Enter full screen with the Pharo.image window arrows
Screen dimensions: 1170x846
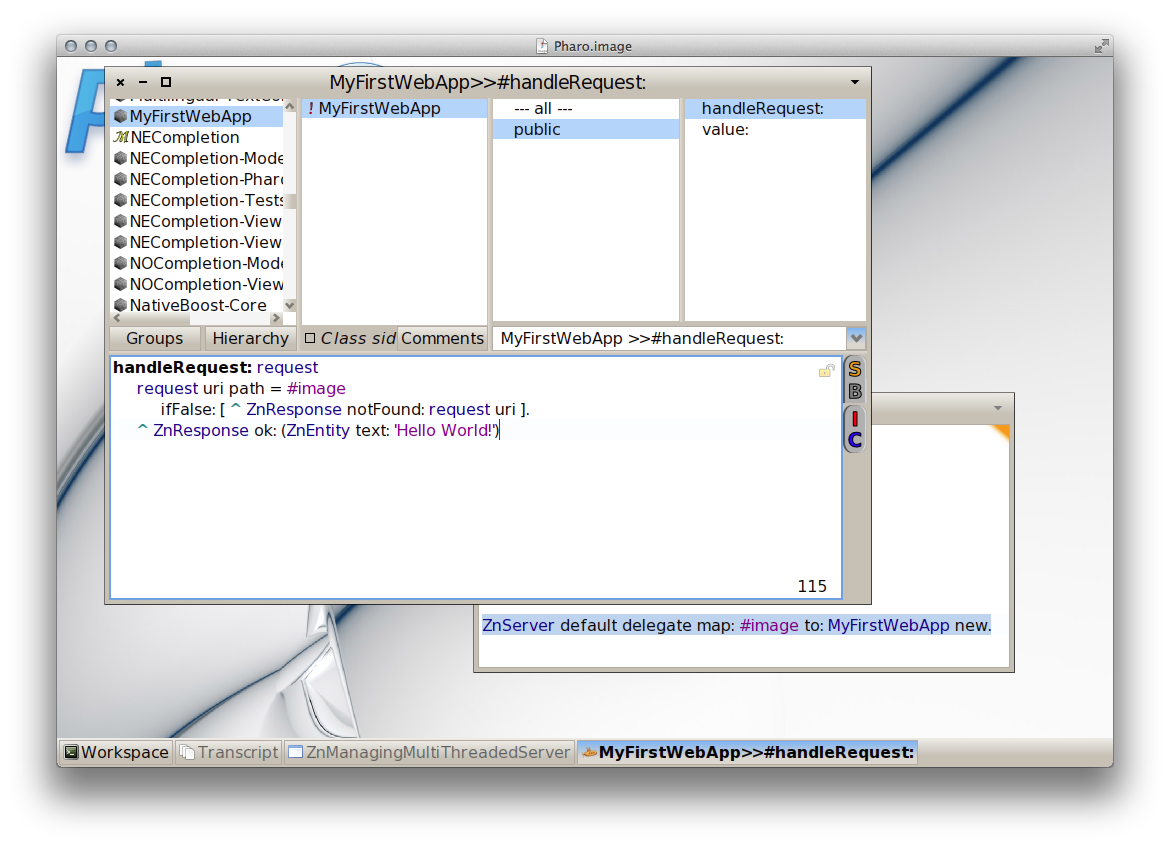pyautogui.click(x=1101, y=46)
